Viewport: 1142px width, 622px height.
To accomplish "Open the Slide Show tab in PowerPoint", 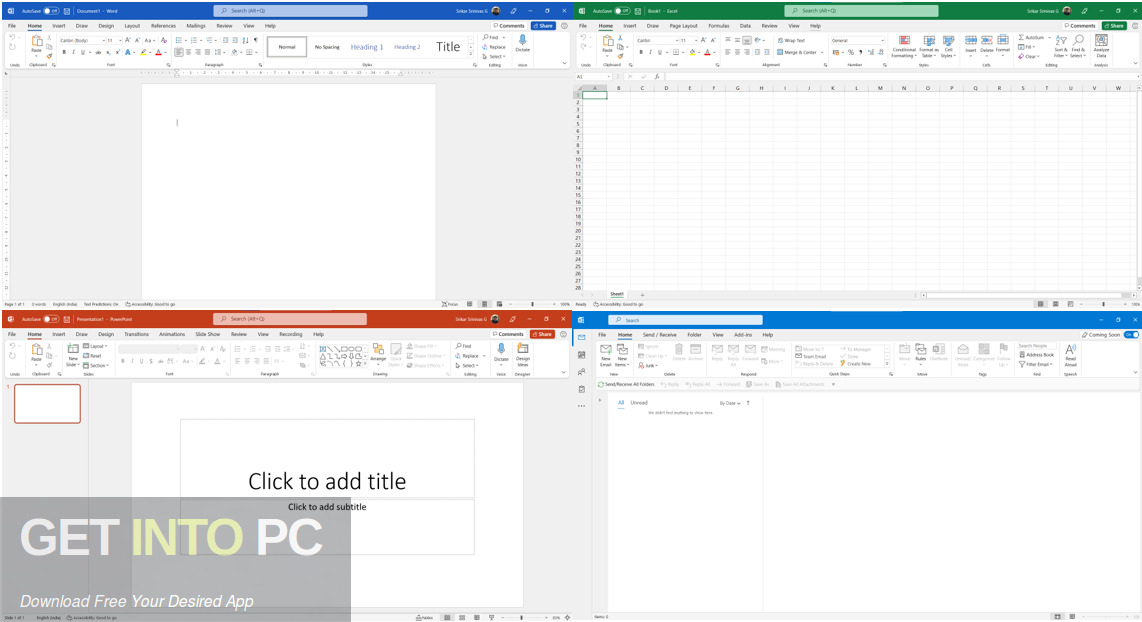I will point(208,334).
